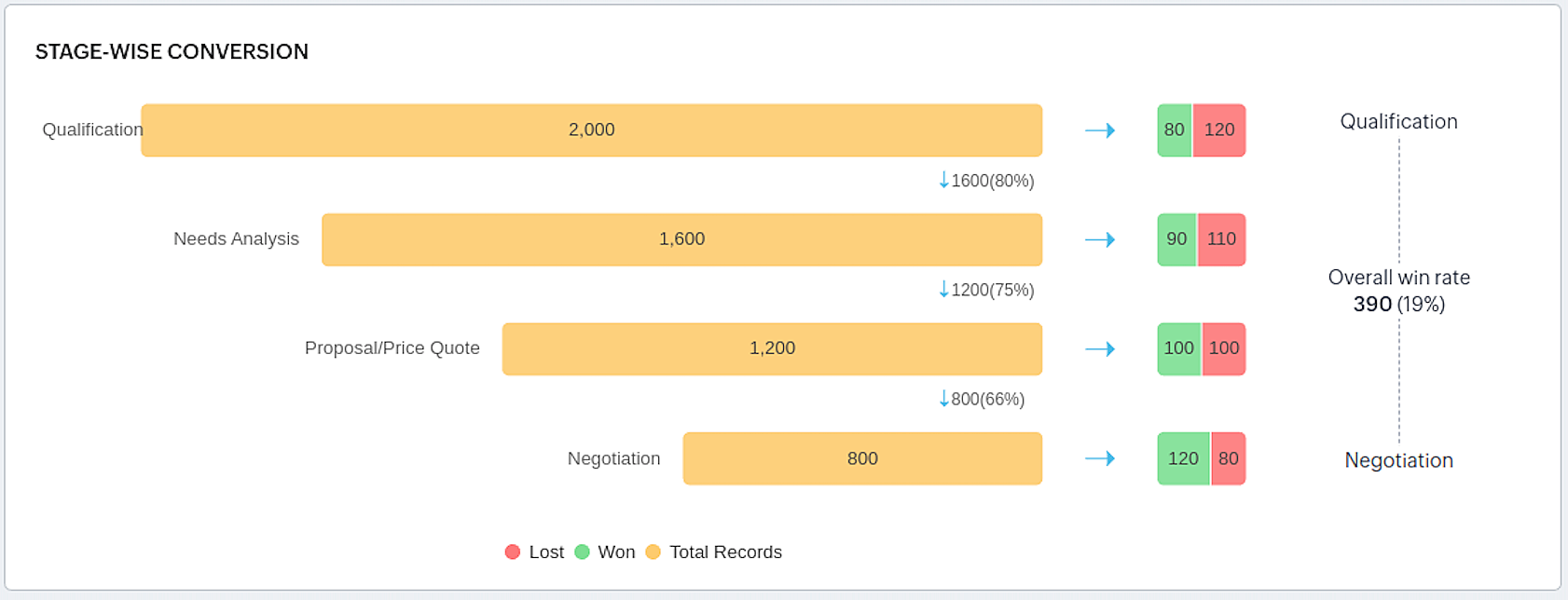Image resolution: width=1568 pixels, height=600 pixels.
Task: Toggle the Lost legend item
Action: [x=534, y=552]
